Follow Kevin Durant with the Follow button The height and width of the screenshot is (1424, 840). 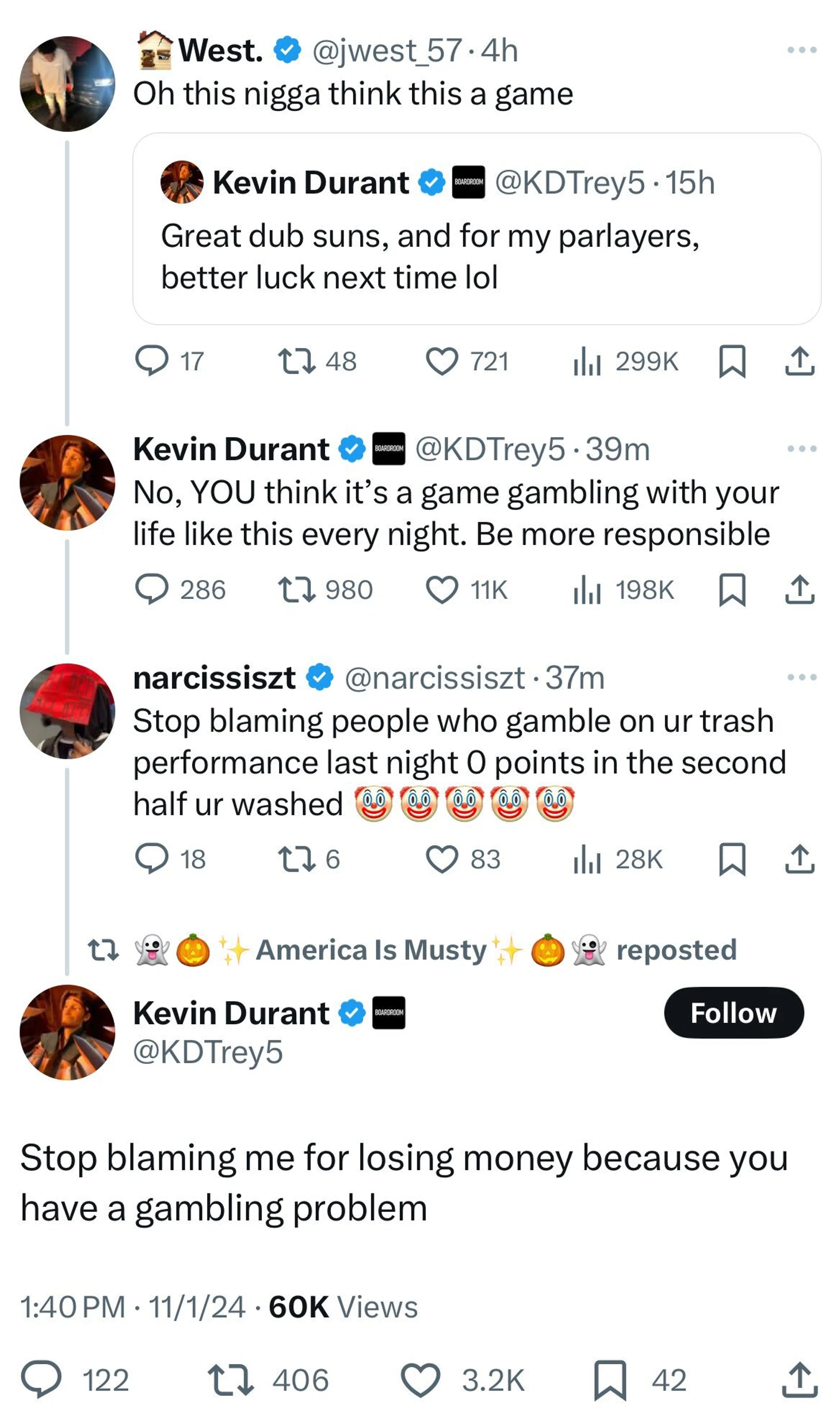(x=733, y=1012)
